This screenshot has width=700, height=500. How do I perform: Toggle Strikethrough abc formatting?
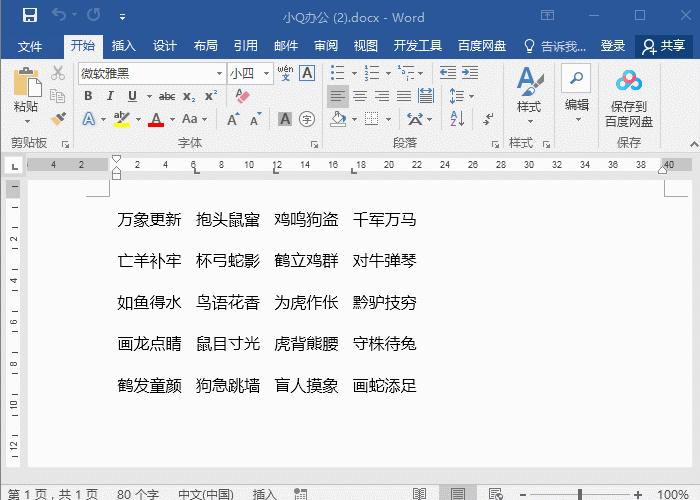pyautogui.click(x=167, y=96)
